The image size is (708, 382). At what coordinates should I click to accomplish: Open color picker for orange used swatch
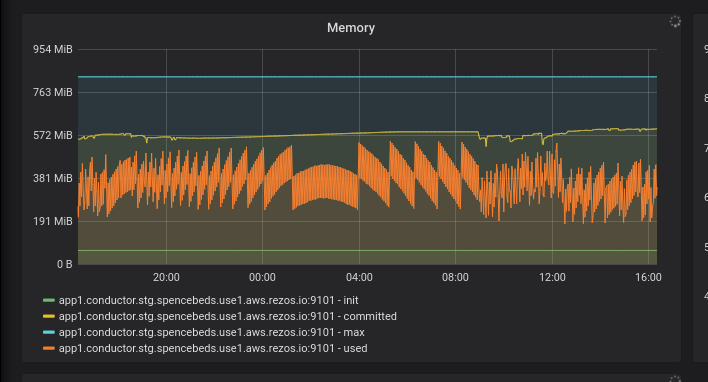click(49, 348)
